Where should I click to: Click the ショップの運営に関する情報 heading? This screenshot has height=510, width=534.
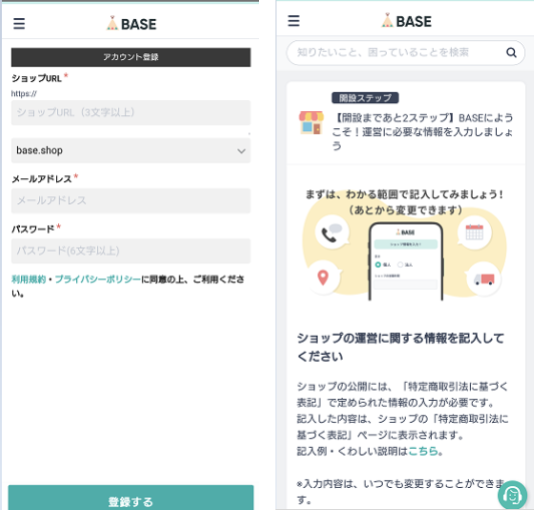pyautogui.click(x=400, y=347)
